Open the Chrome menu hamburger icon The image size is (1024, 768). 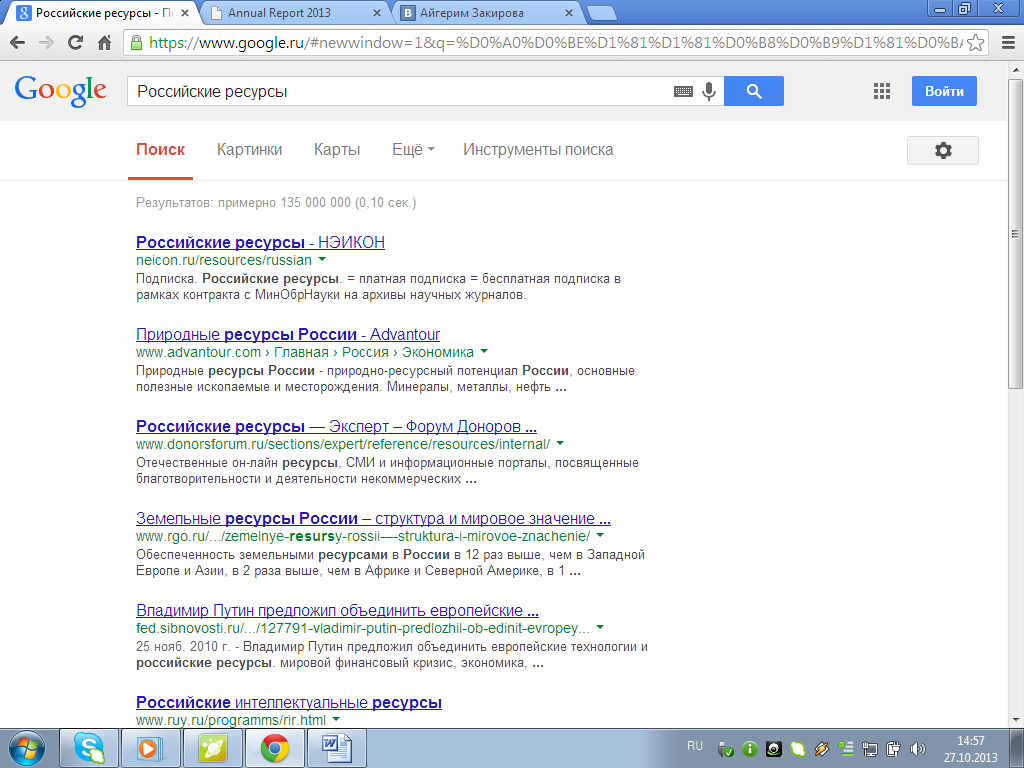[x=1008, y=43]
